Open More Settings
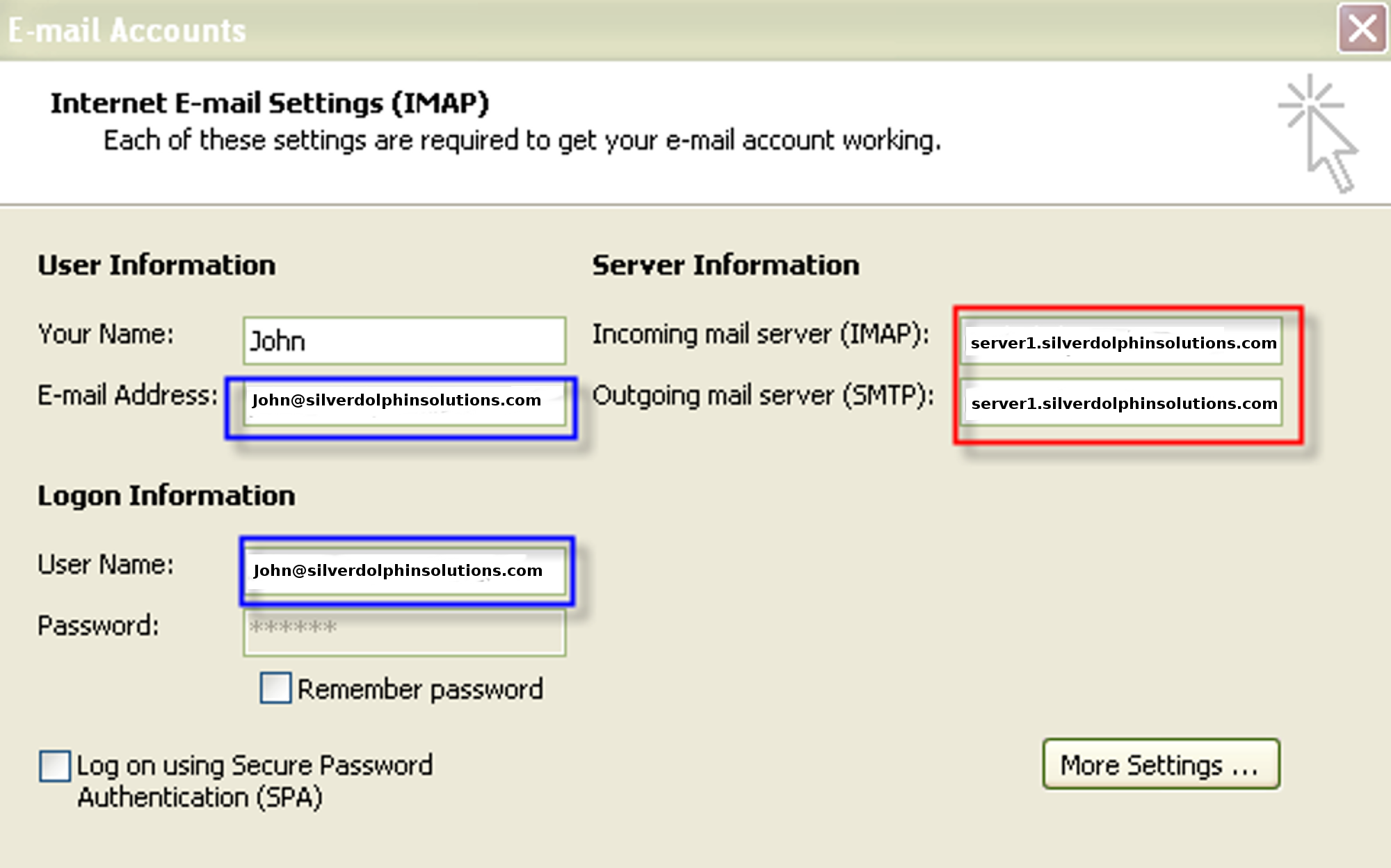Screen dimensions: 1391x868 point(1161,764)
